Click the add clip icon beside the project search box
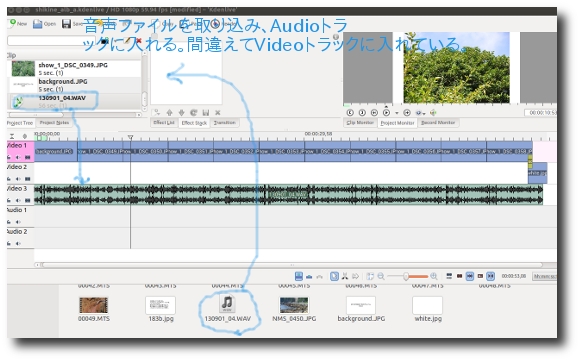The image size is (580, 361). pyautogui.click(x=105, y=41)
